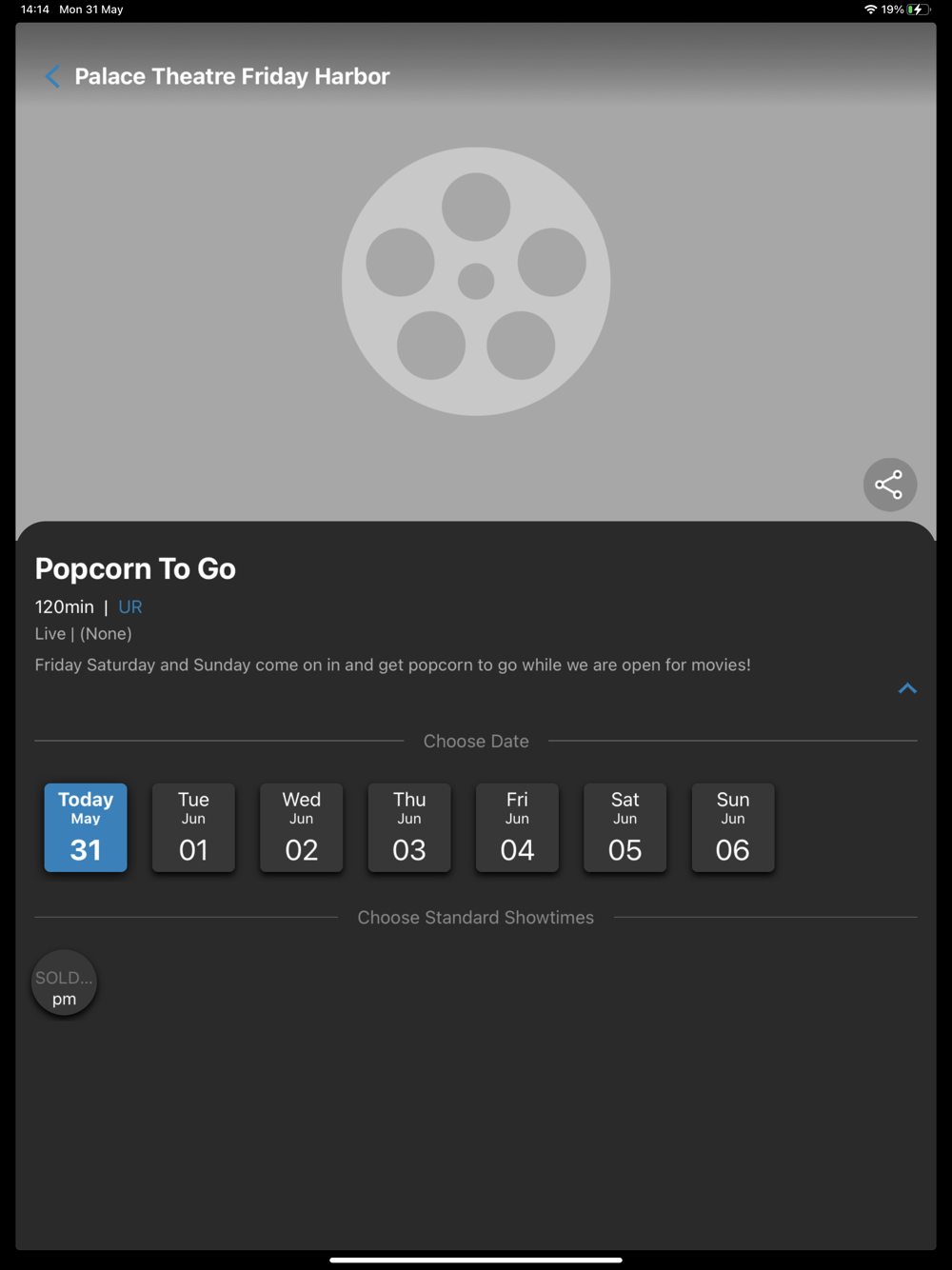This screenshot has width=952, height=1270.
Task: Choose Wed Jun 02 date
Action: coord(301,827)
